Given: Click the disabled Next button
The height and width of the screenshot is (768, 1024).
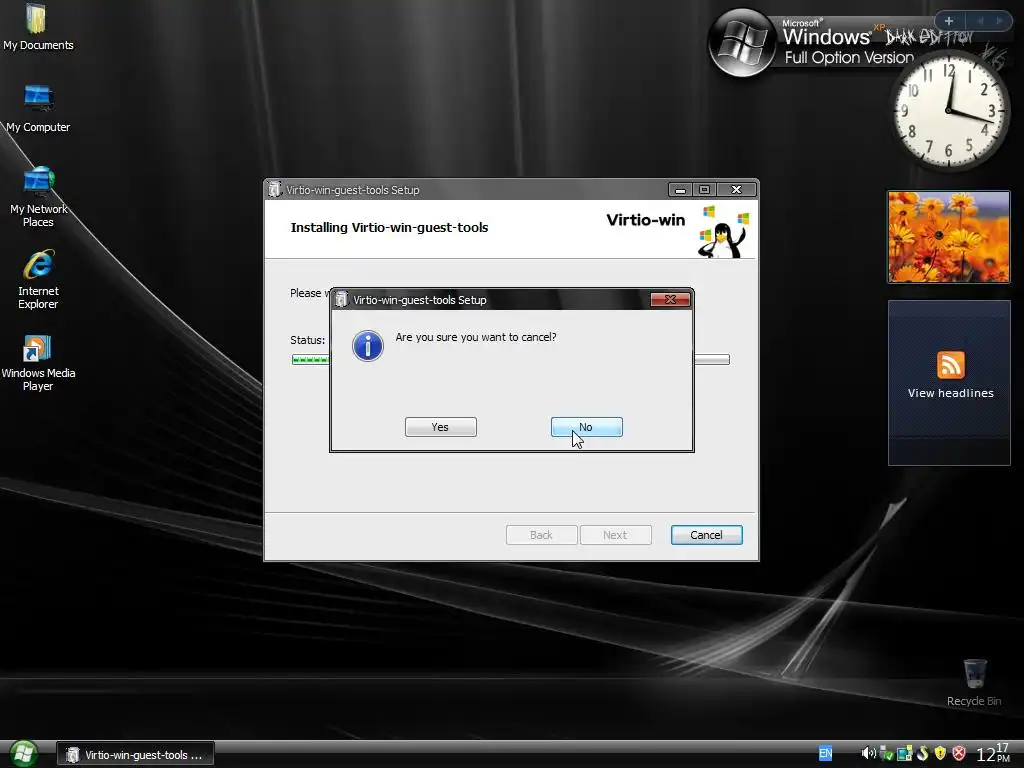Looking at the screenshot, I should pyautogui.click(x=615, y=535).
